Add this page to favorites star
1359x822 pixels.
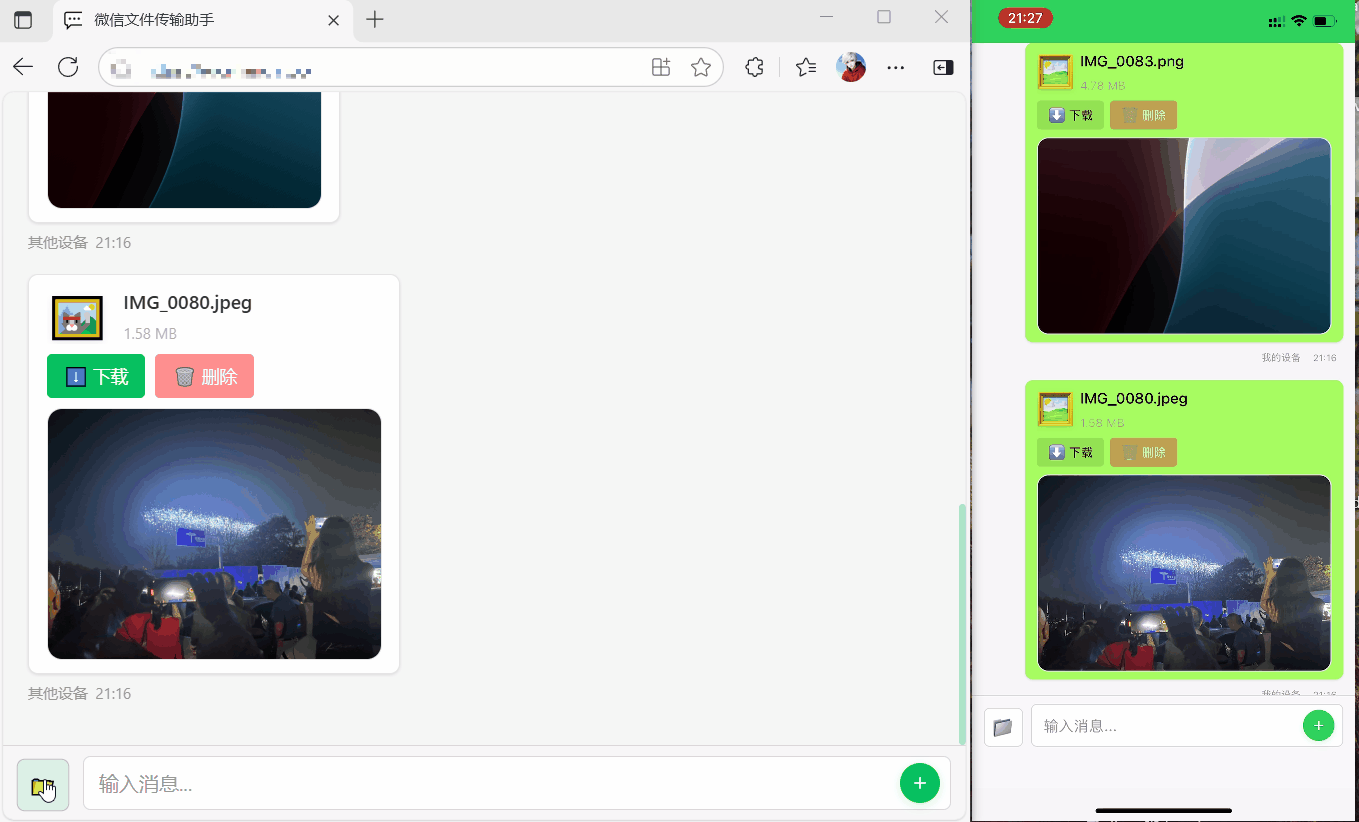701,67
